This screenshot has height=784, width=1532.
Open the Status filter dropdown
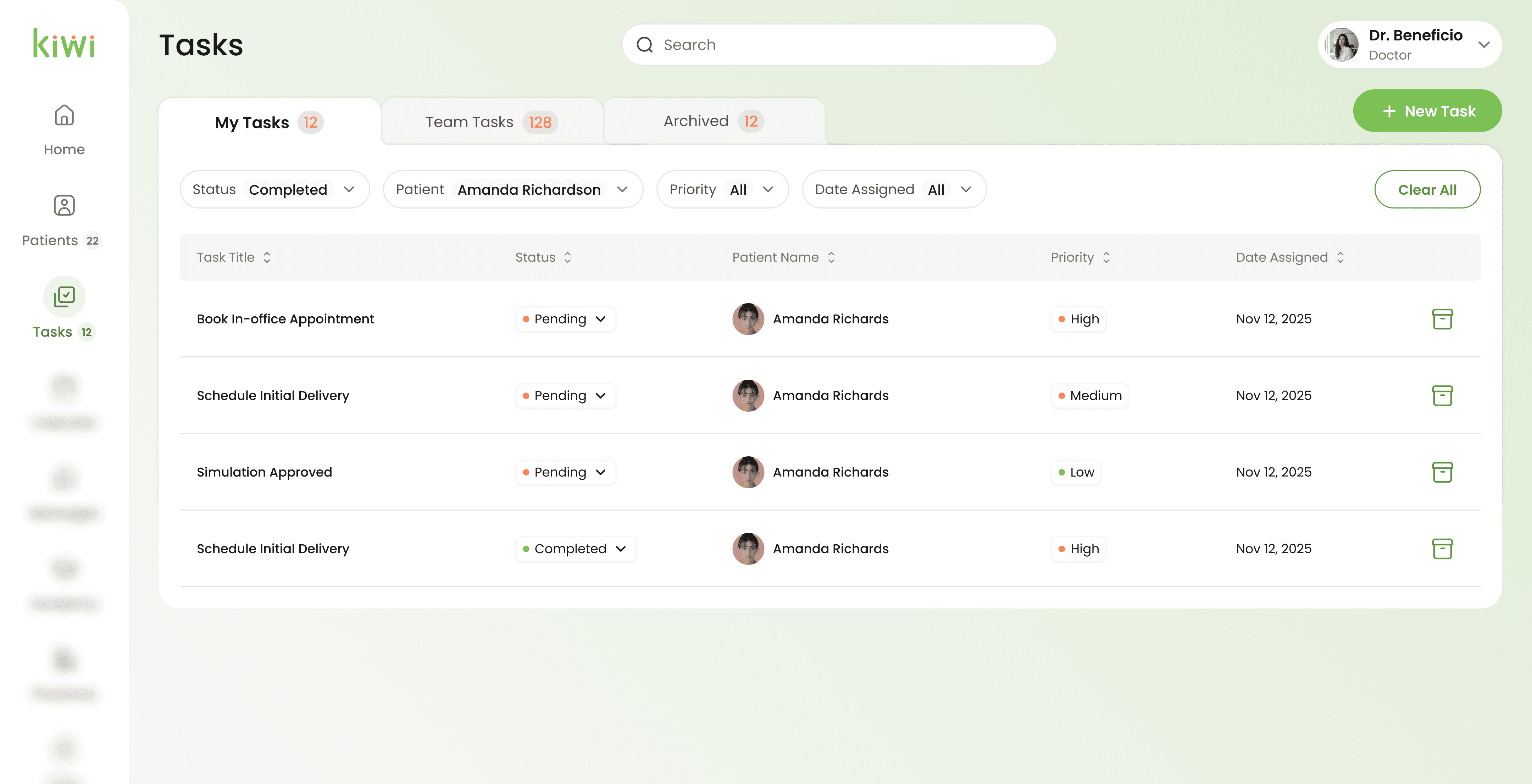pyautogui.click(x=274, y=189)
